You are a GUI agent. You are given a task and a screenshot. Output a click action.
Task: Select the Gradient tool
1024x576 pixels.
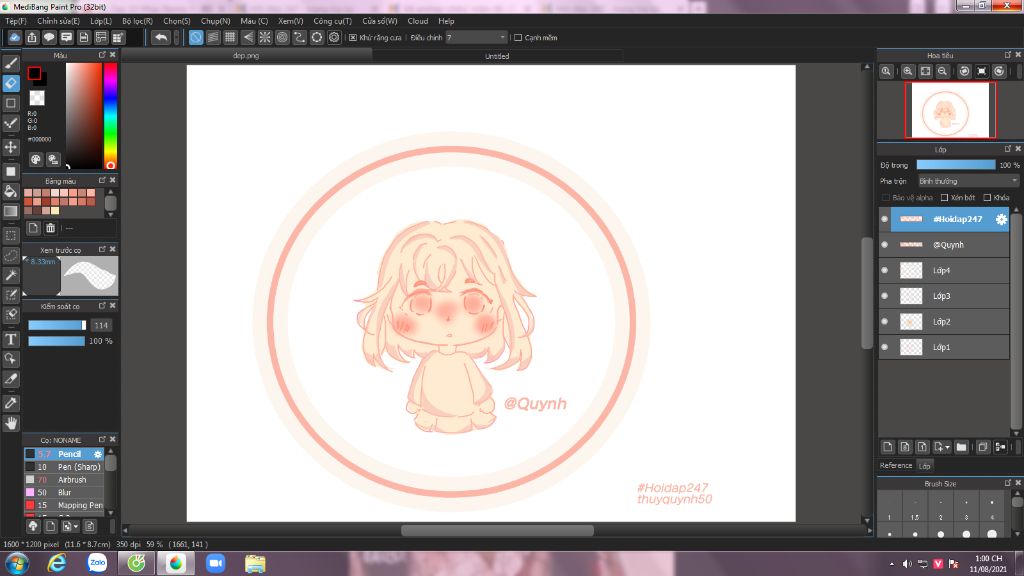[x=10, y=211]
